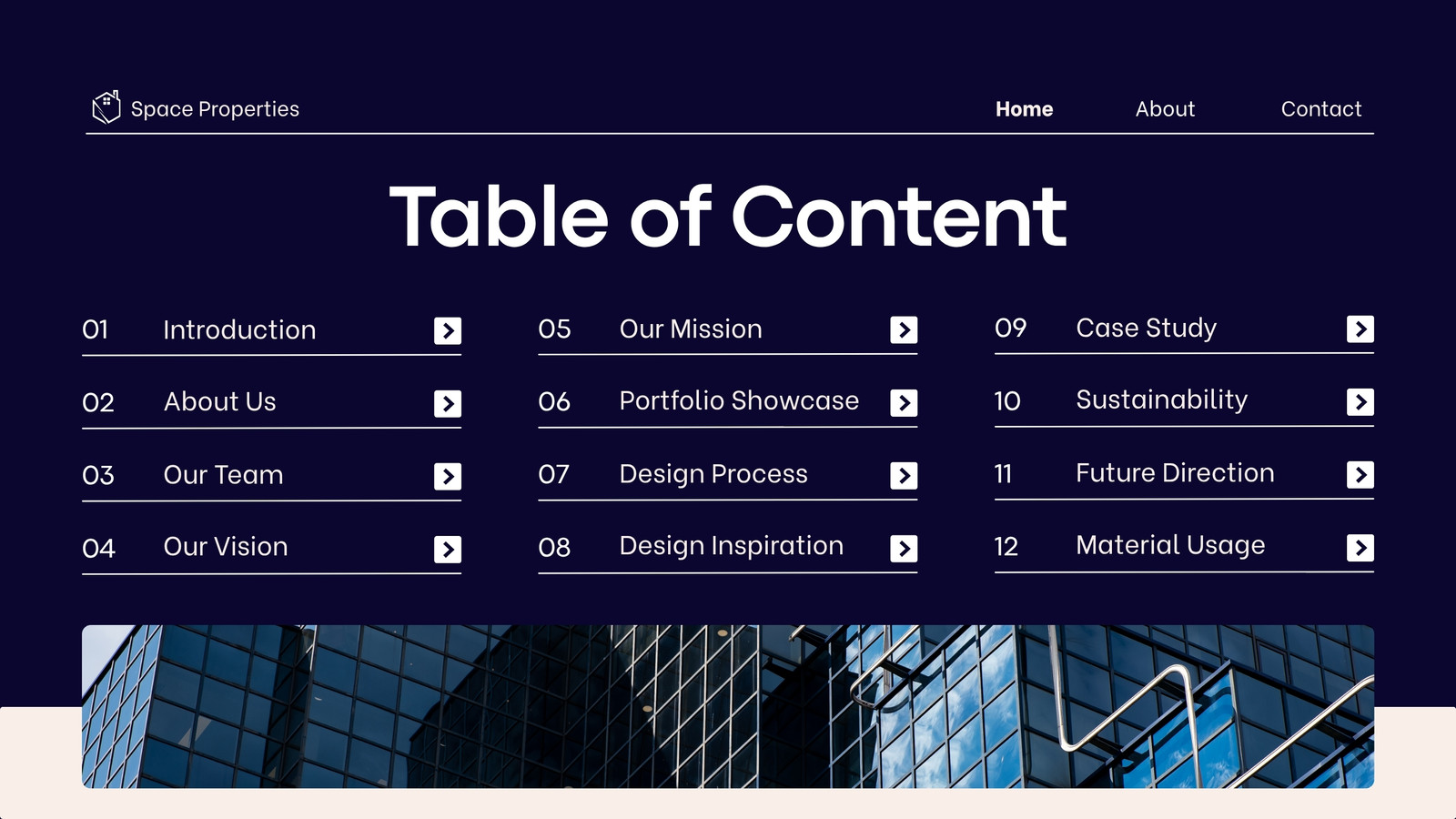Click the Design Process arrow icon
The width and height of the screenshot is (1456, 819).
(x=904, y=475)
